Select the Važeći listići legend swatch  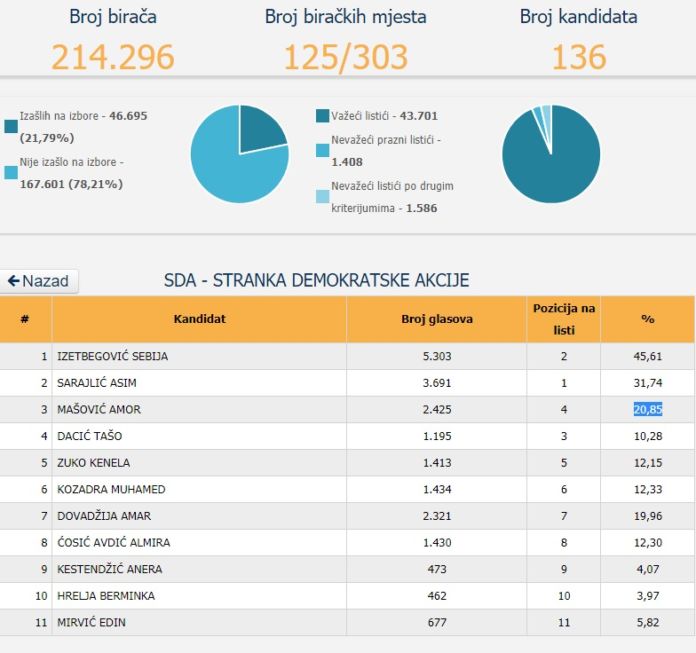[x=323, y=116]
